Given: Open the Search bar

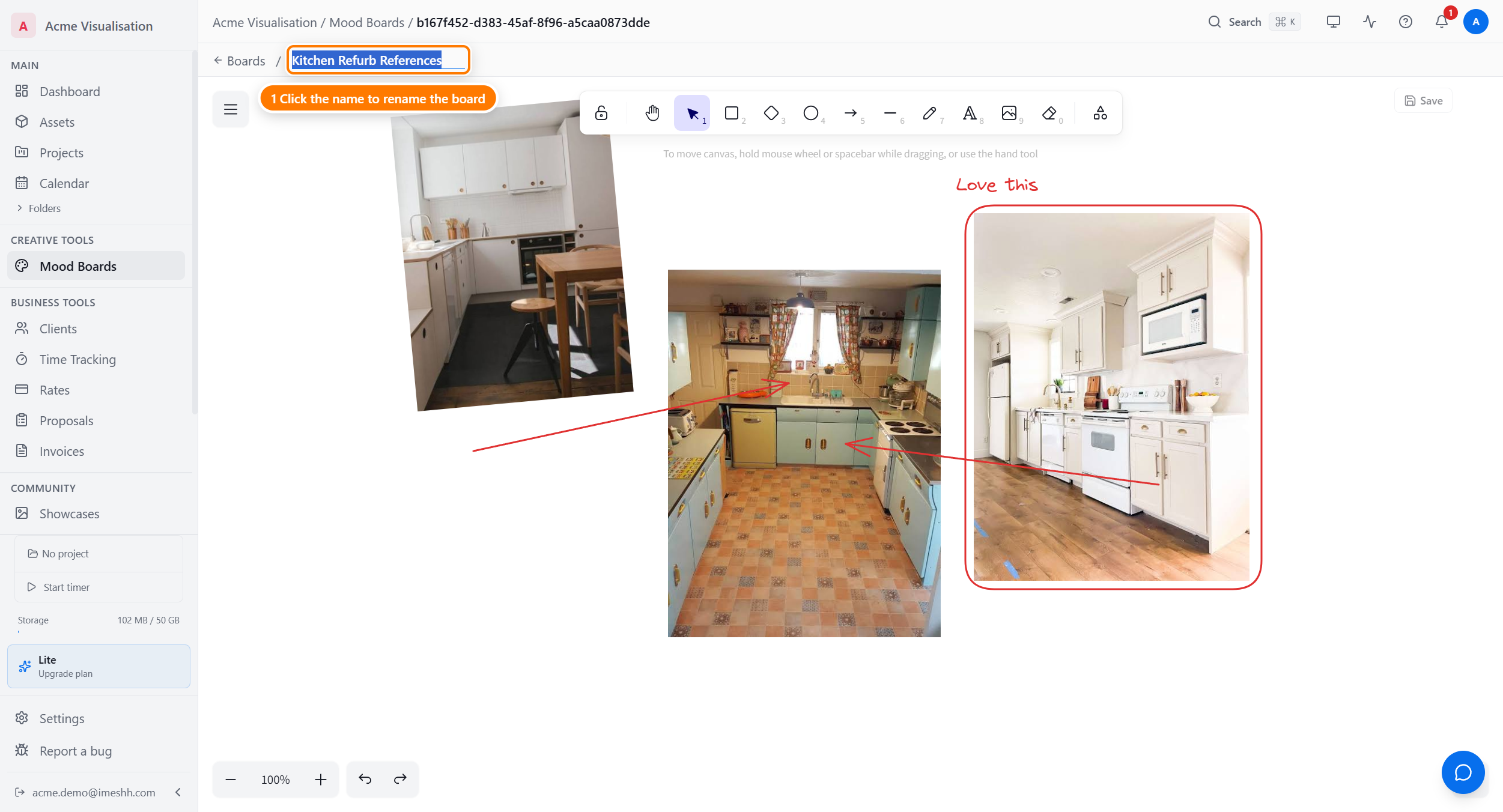Looking at the screenshot, I should [x=1254, y=22].
